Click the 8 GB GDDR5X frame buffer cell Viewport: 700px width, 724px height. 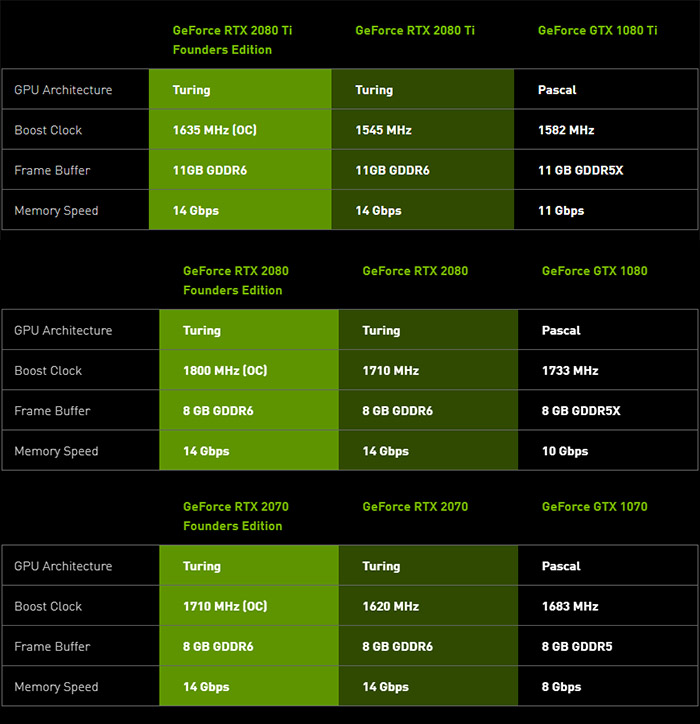[x=581, y=411]
